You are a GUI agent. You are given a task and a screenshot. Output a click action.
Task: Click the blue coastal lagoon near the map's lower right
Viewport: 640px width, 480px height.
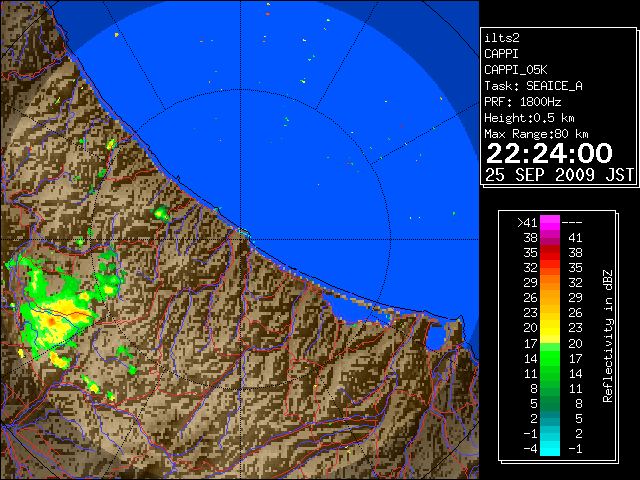click(x=437, y=337)
